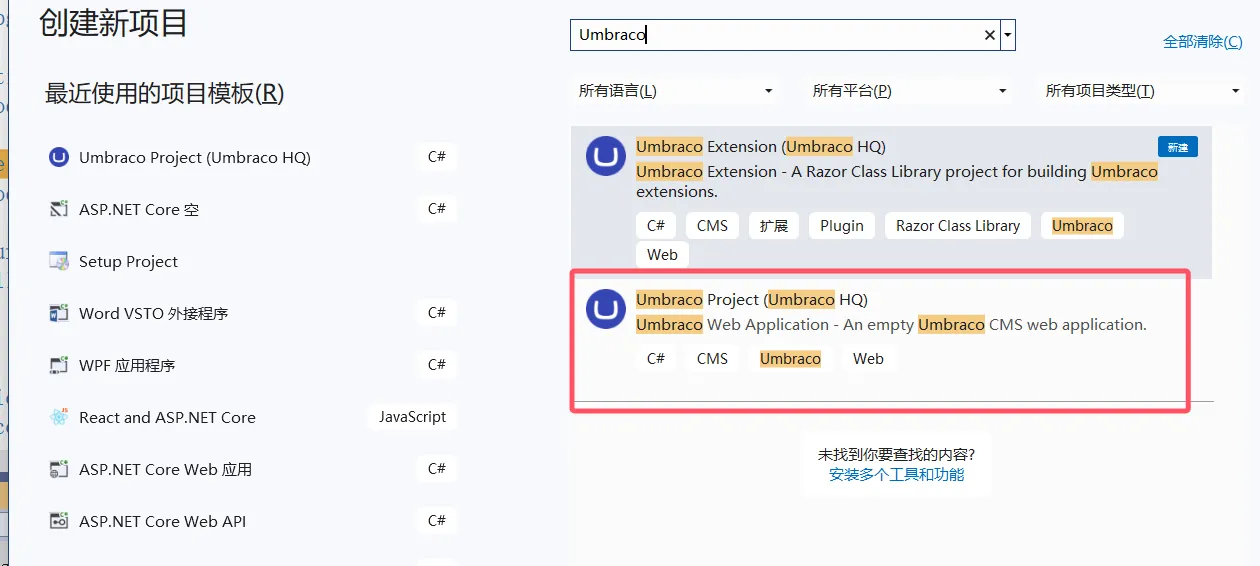Click the C# tag on Umbraco Extension result
This screenshot has width=1260, height=566.
click(x=656, y=226)
